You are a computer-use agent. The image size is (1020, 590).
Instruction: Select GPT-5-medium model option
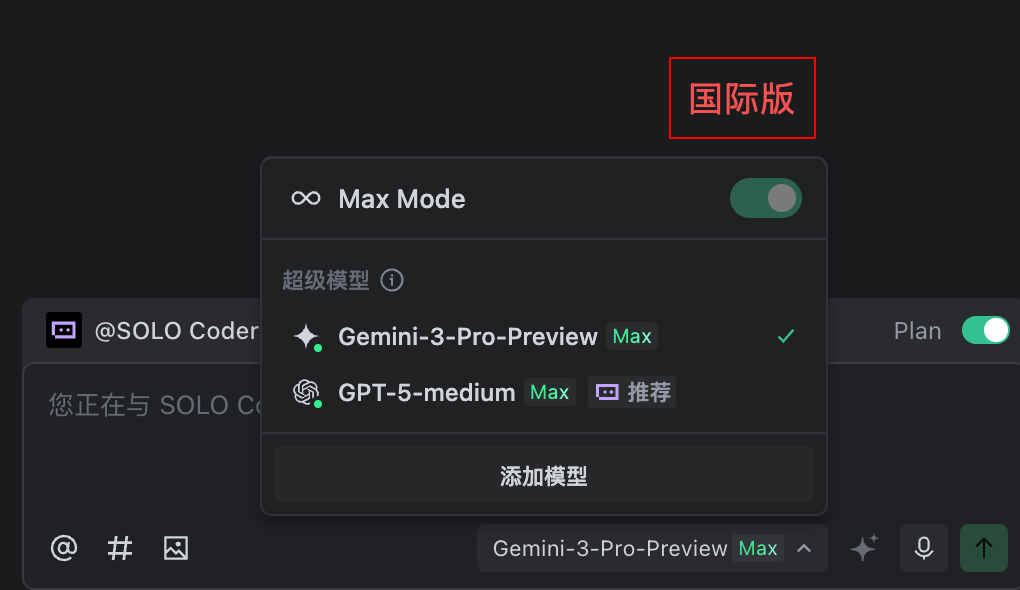click(x=544, y=392)
